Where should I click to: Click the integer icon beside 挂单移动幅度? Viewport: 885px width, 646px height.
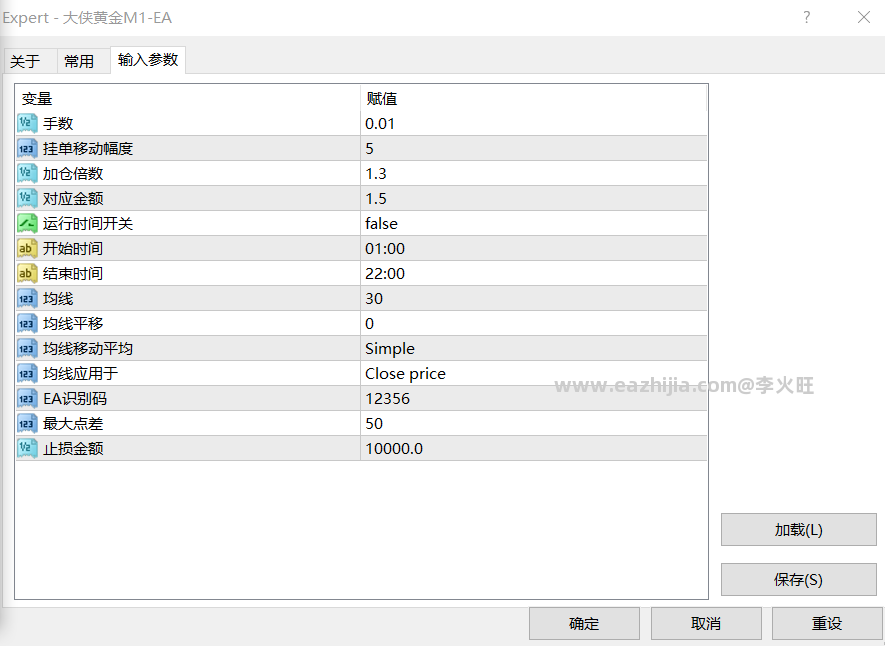(27, 148)
